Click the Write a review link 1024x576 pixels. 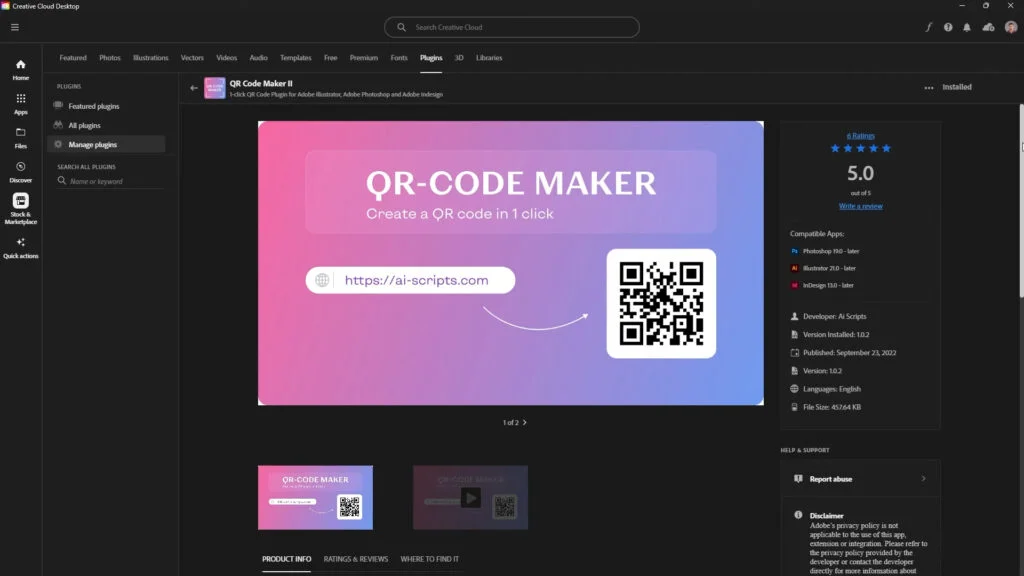[x=860, y=206]
